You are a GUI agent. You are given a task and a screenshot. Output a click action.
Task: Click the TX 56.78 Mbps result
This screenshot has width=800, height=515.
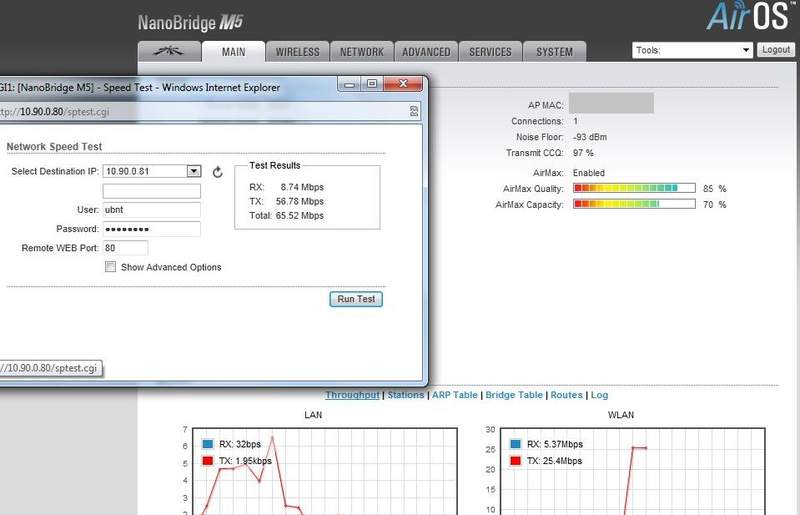[x=286, y=201]
